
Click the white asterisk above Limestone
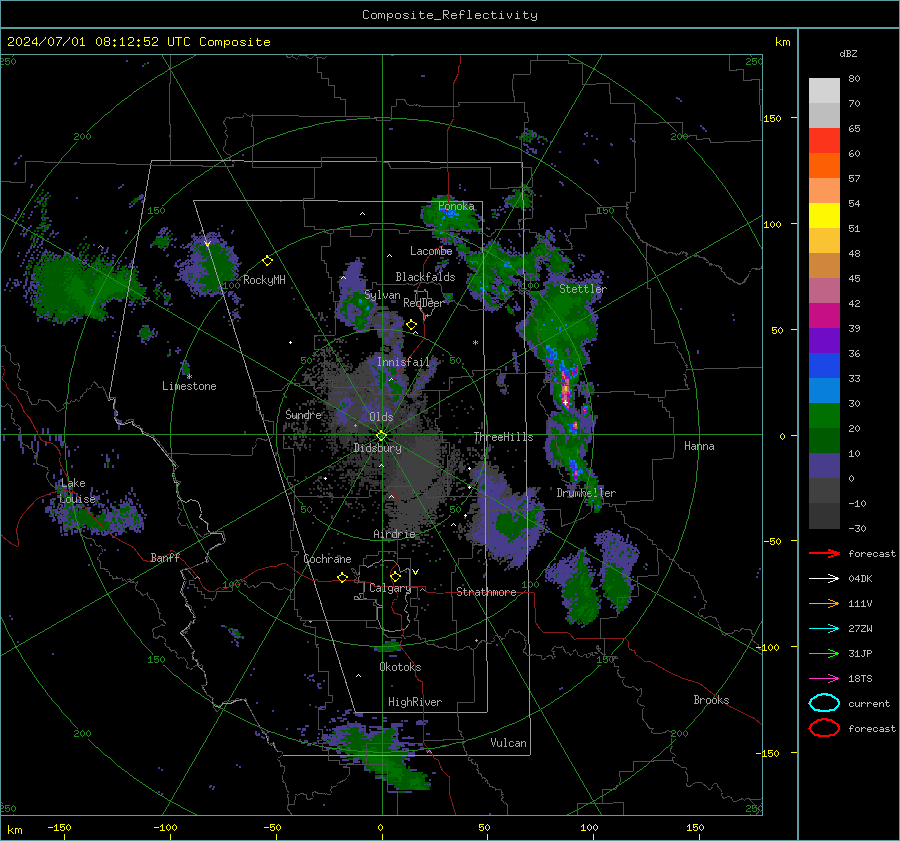189,377
